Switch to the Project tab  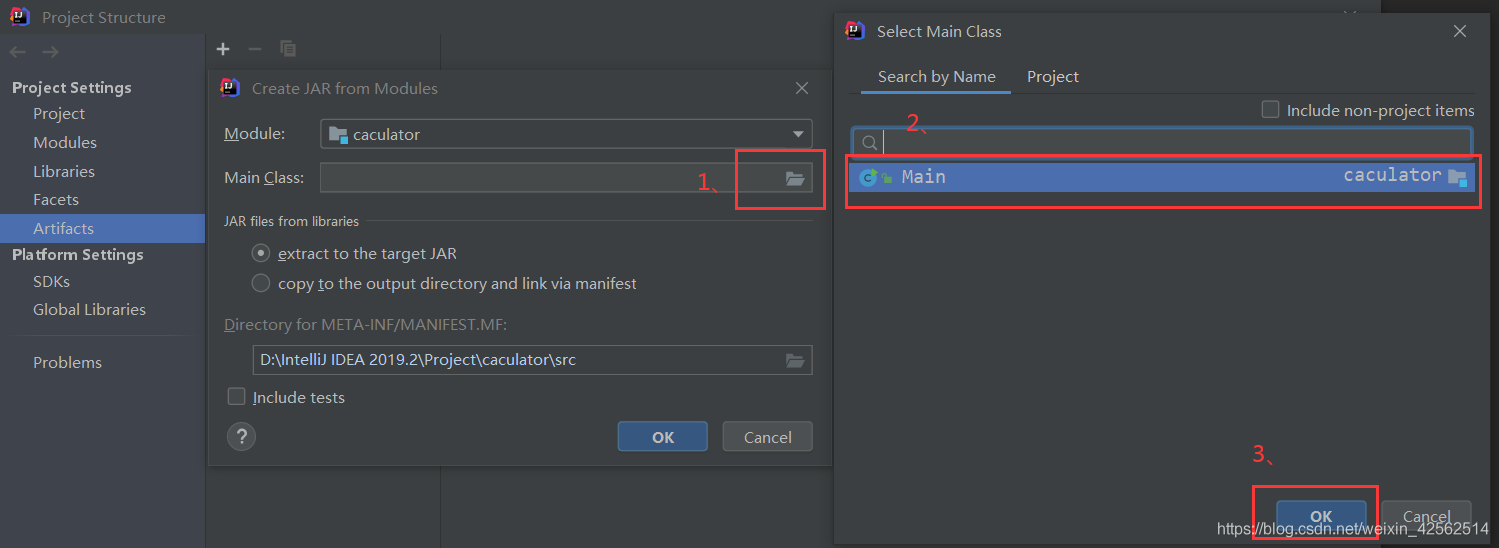1053,77
